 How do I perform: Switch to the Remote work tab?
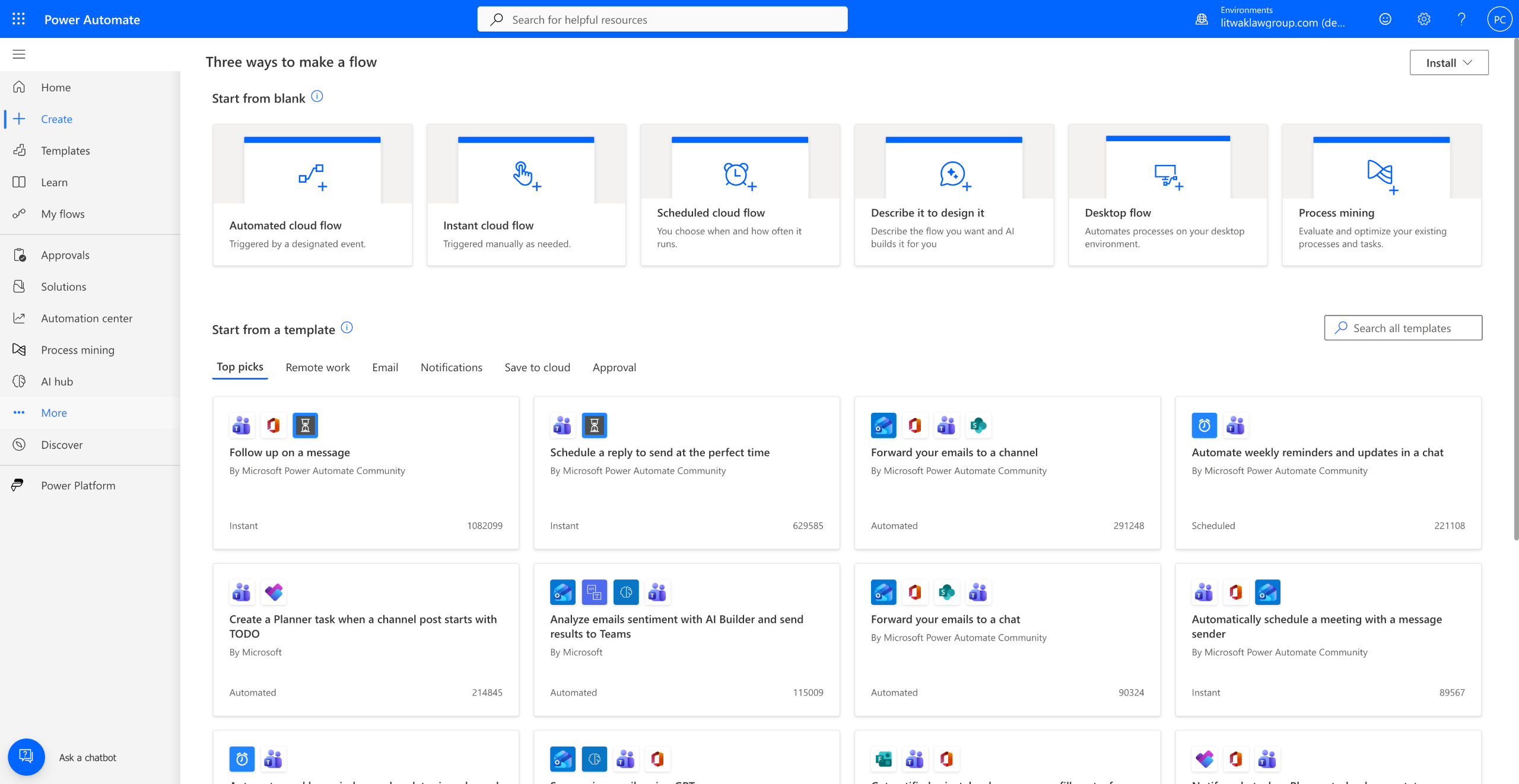point(317,367)
